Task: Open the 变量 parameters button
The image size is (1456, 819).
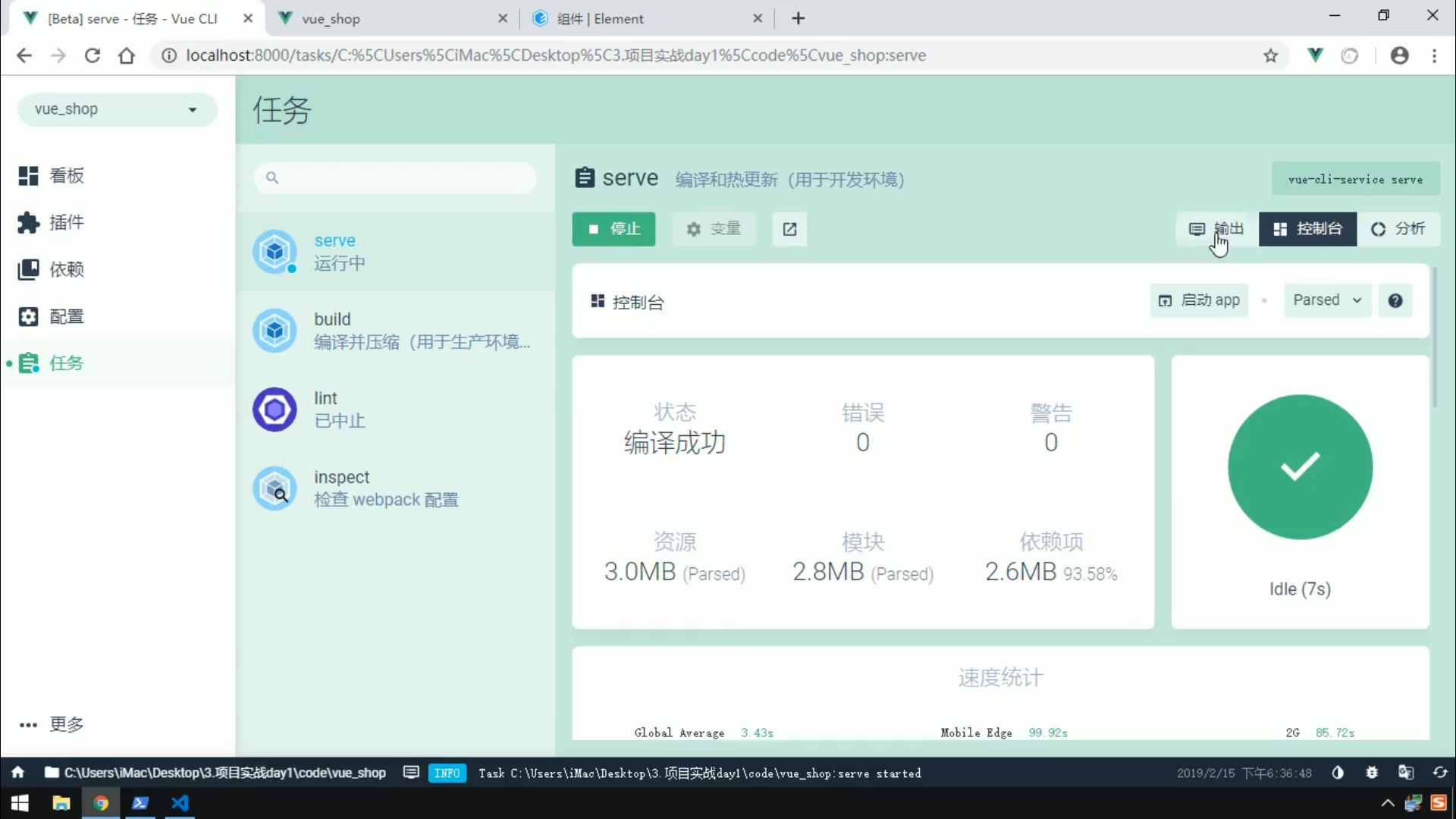Action: pos(713,229)
